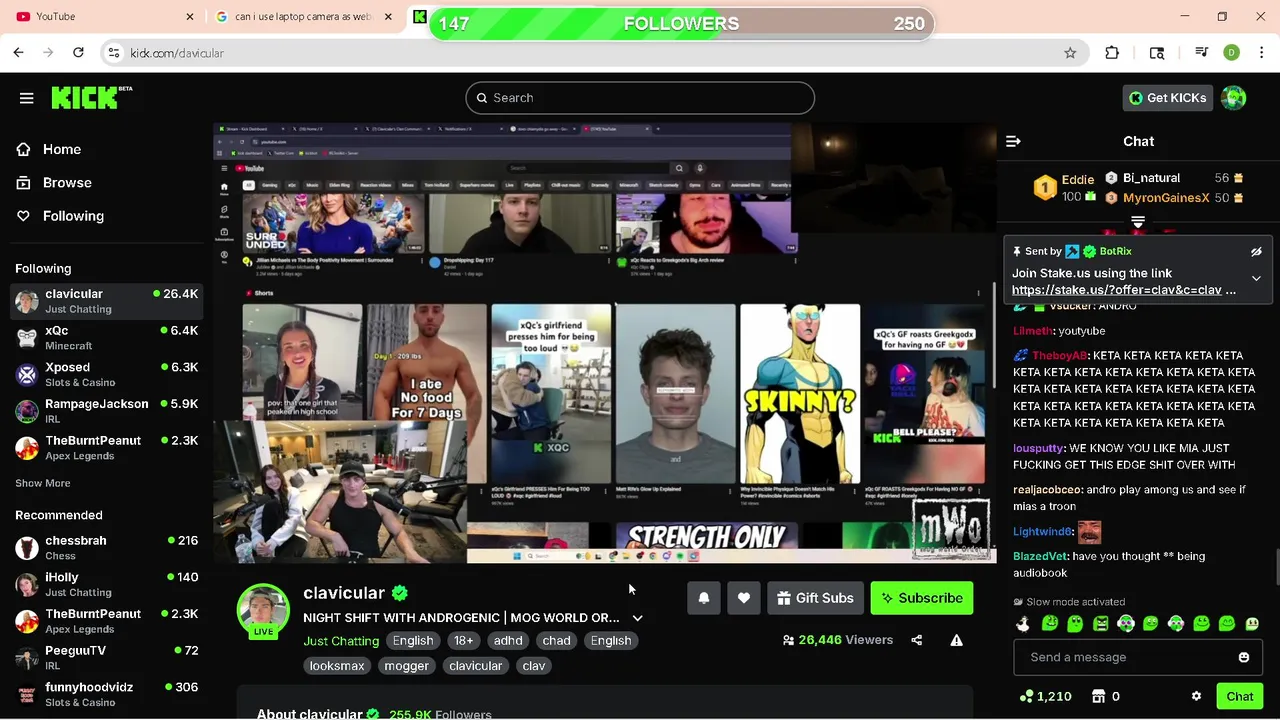This screenshot has height=720, width=1280.
Task: Click the Kick Search box
Action: (640, 98)
